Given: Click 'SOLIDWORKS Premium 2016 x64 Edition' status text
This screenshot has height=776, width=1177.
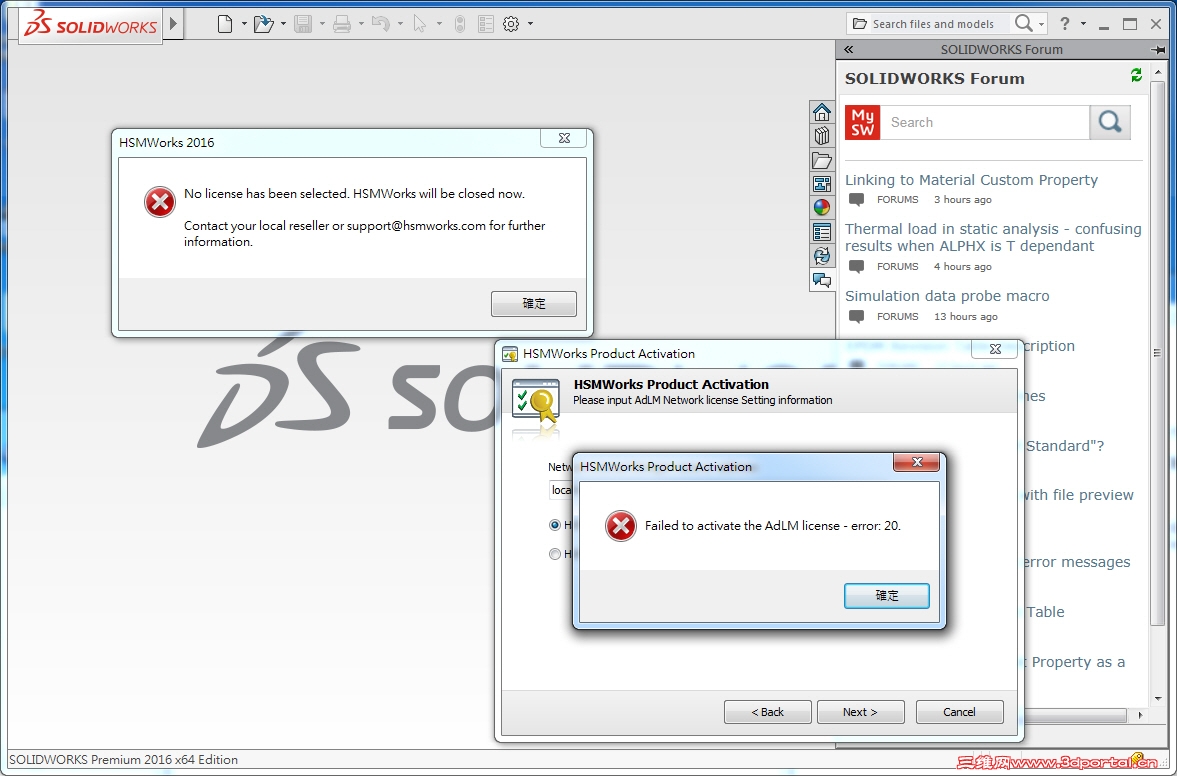Looking at the screenshot, I should point(123,759).
